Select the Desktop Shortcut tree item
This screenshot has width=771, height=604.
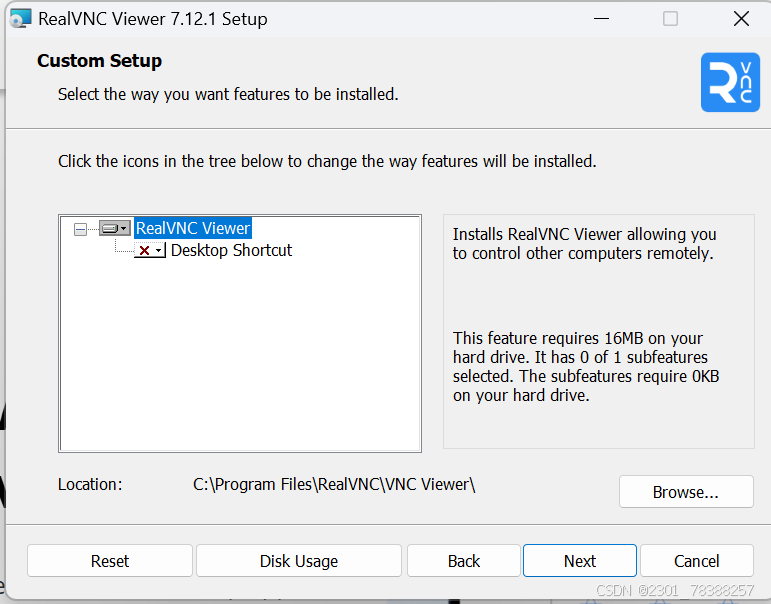(231, 250)
